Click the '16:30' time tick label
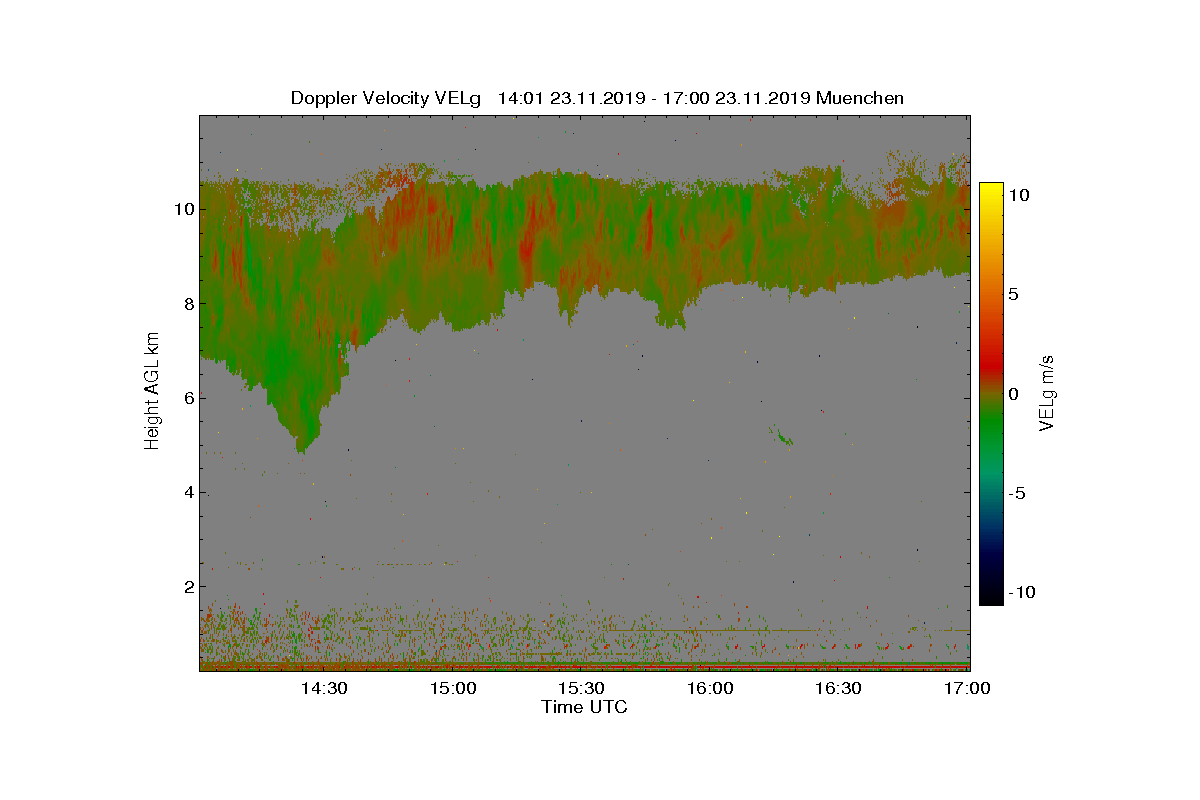The width and height of the screenshot is (1200, 800). click(x=838, y=688)
